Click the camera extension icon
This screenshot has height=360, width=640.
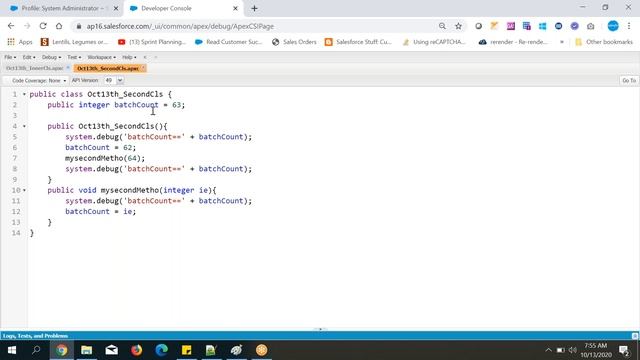click(590, 26)
